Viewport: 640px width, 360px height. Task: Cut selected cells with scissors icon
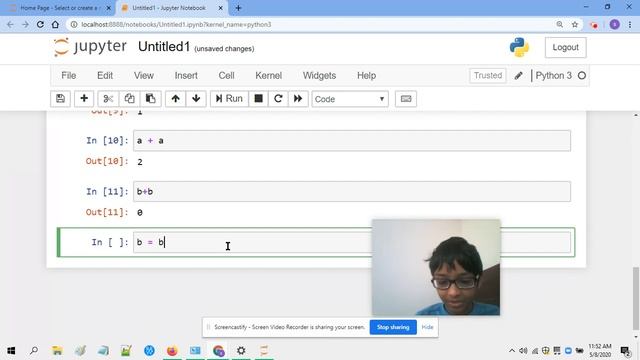(x=108, y=99)
